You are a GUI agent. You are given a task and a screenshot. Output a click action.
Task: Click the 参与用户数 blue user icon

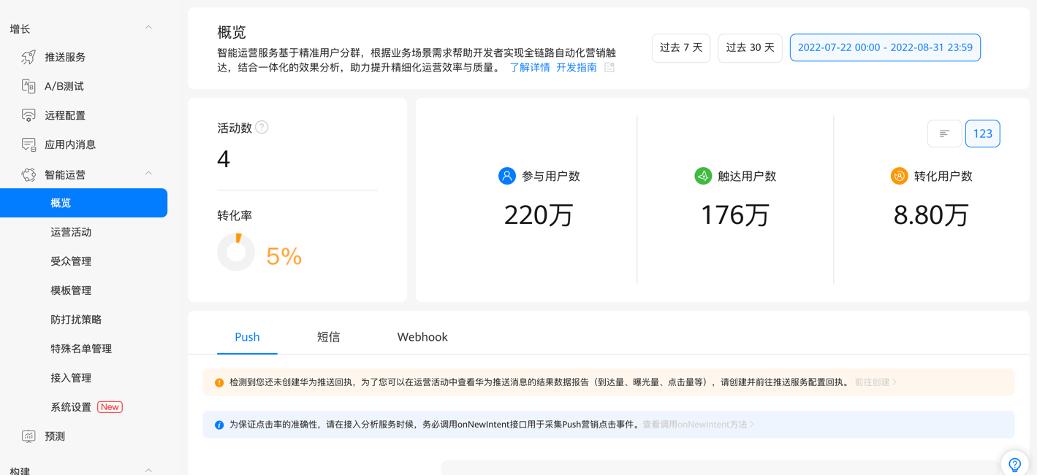[x=507, y=176]
